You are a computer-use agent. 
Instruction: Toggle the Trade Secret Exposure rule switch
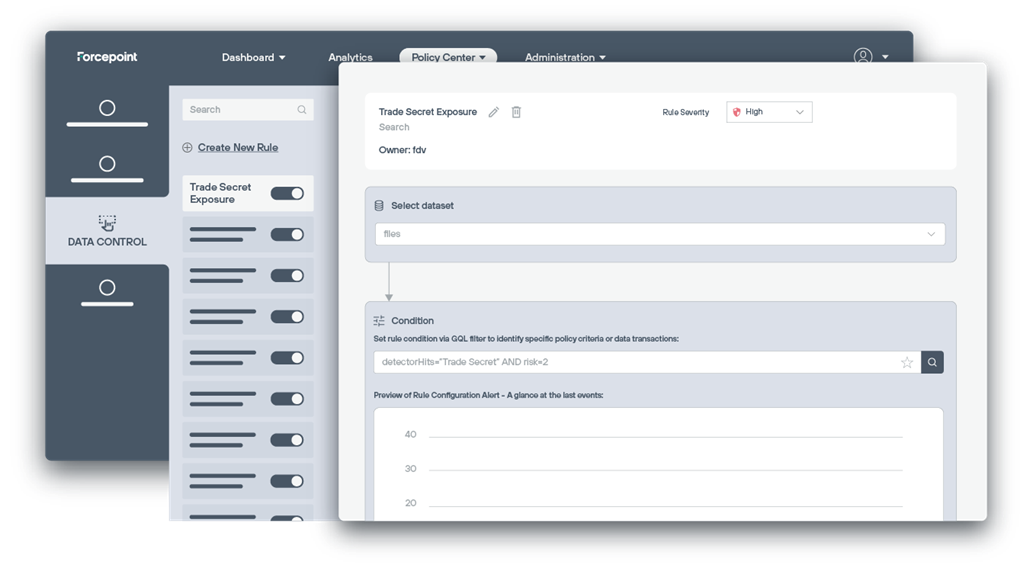click(287, 193)
